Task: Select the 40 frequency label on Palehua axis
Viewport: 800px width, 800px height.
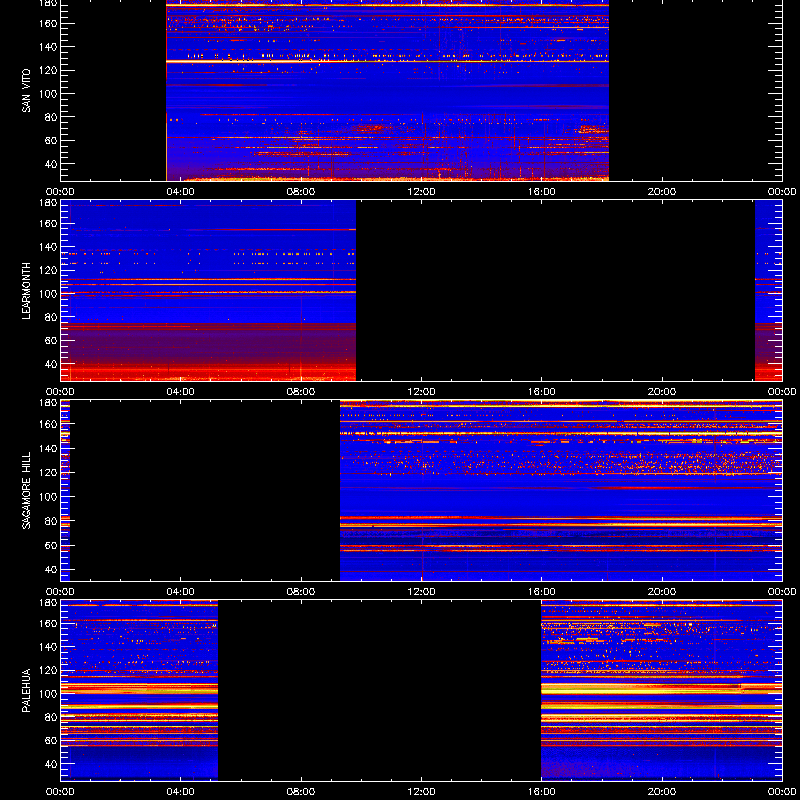Action: click(x=52, y=764)
